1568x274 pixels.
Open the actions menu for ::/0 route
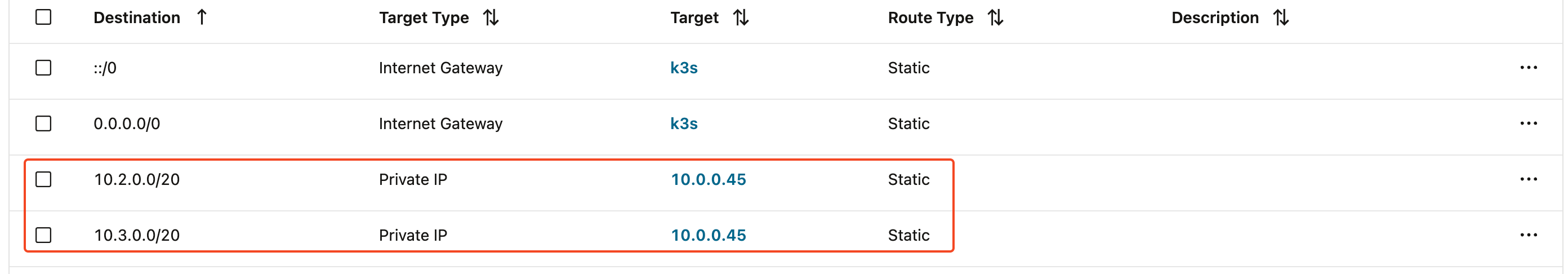pyautogui.click(x=1529, y=68)
